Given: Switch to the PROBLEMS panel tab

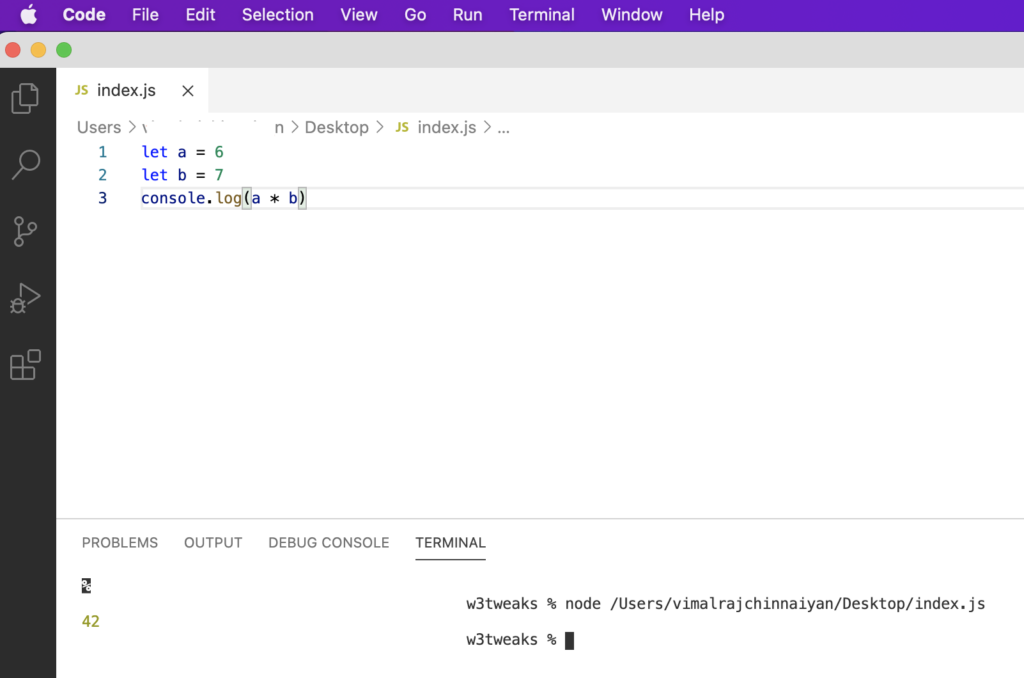Looking at the screenshot, I should (x=120, y=543).
